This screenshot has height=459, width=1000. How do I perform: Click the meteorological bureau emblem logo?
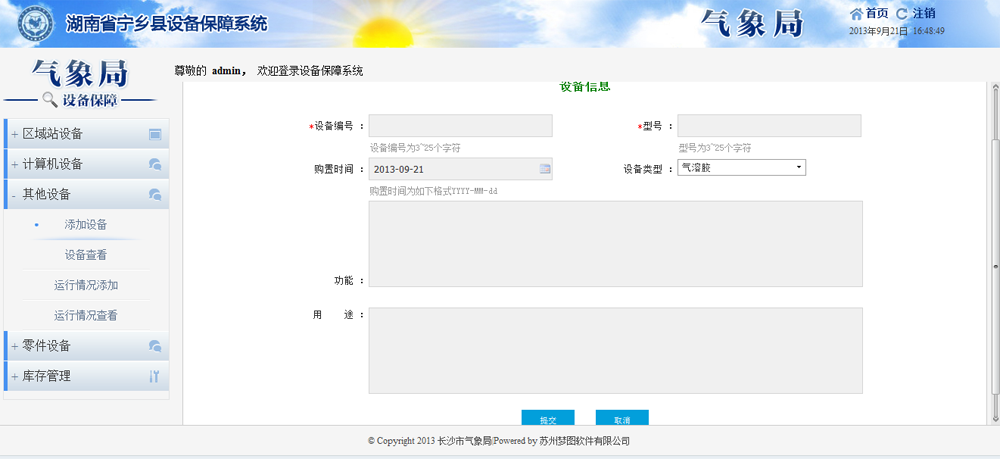37,22
